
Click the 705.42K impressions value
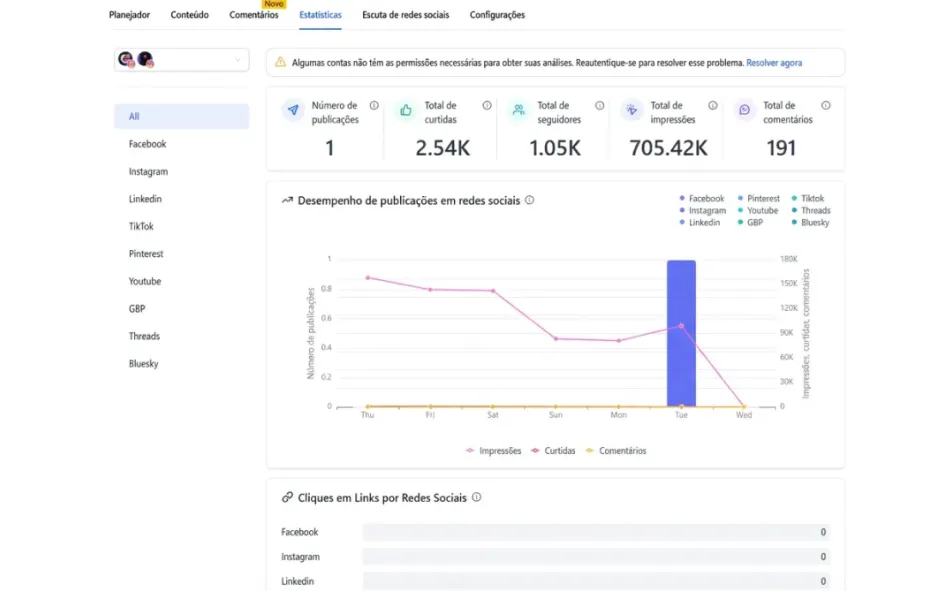(668, 148)
